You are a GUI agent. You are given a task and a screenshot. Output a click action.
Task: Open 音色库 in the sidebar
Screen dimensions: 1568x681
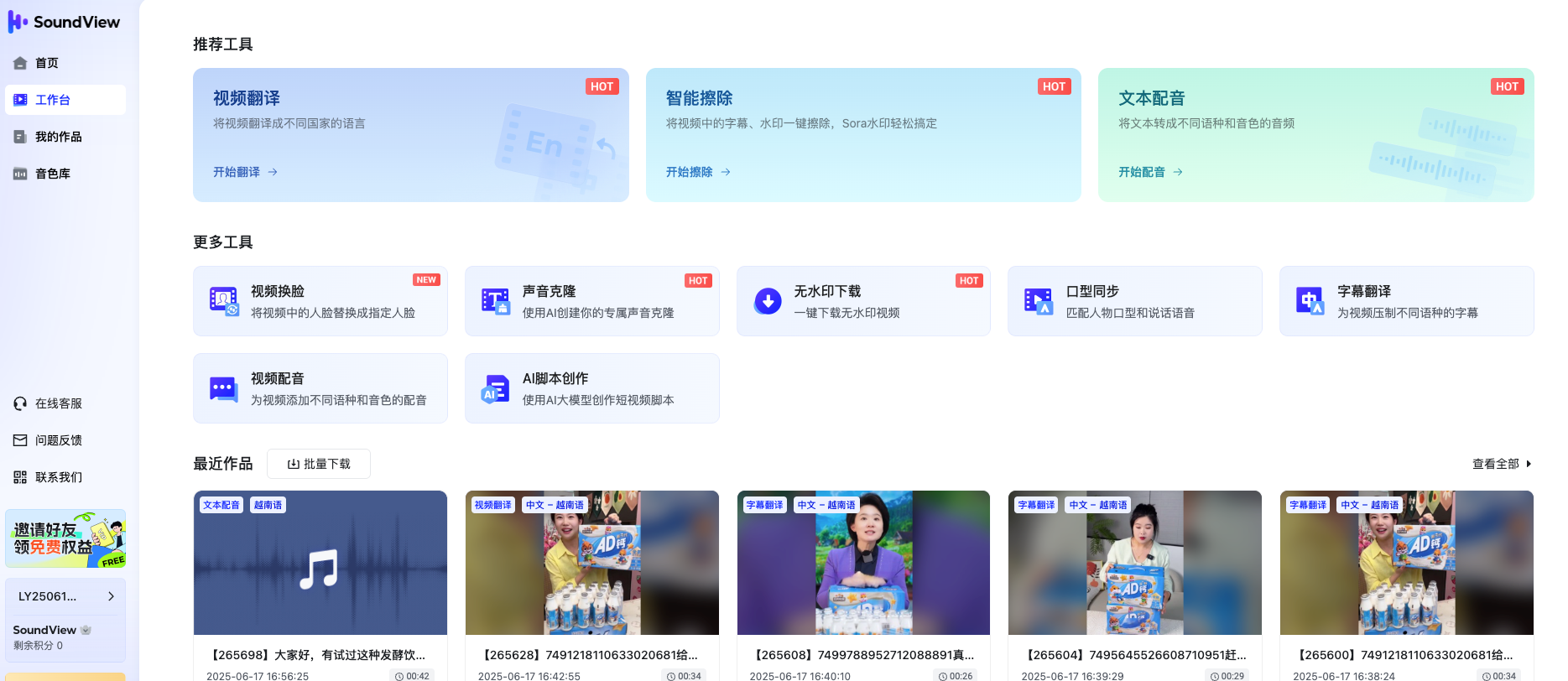coord(65,174)
